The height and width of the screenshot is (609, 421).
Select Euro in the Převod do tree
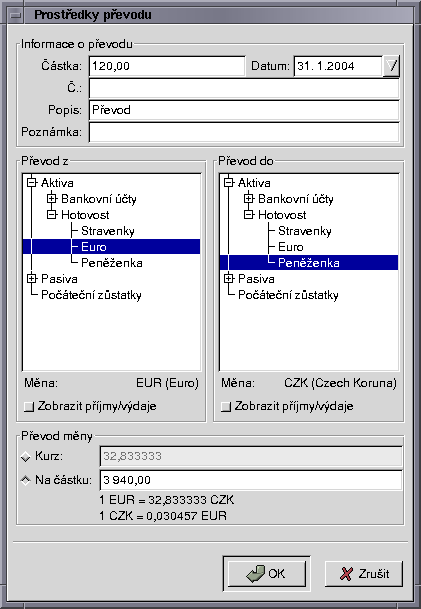pyautogui.click(x=291, y=247)
